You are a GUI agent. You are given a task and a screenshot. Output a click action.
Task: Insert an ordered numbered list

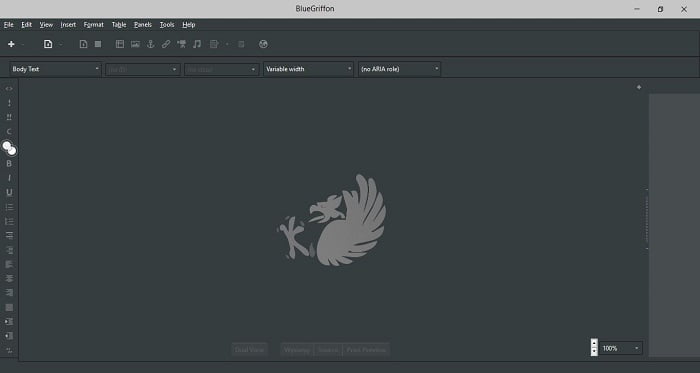(x=9, y=221)
